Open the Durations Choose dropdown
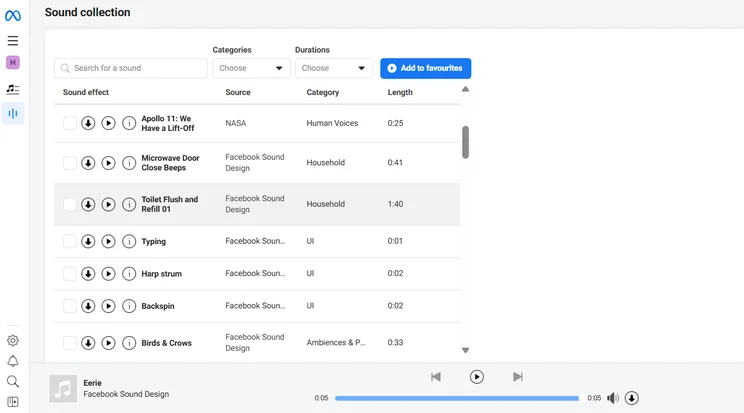 point(334,68)
